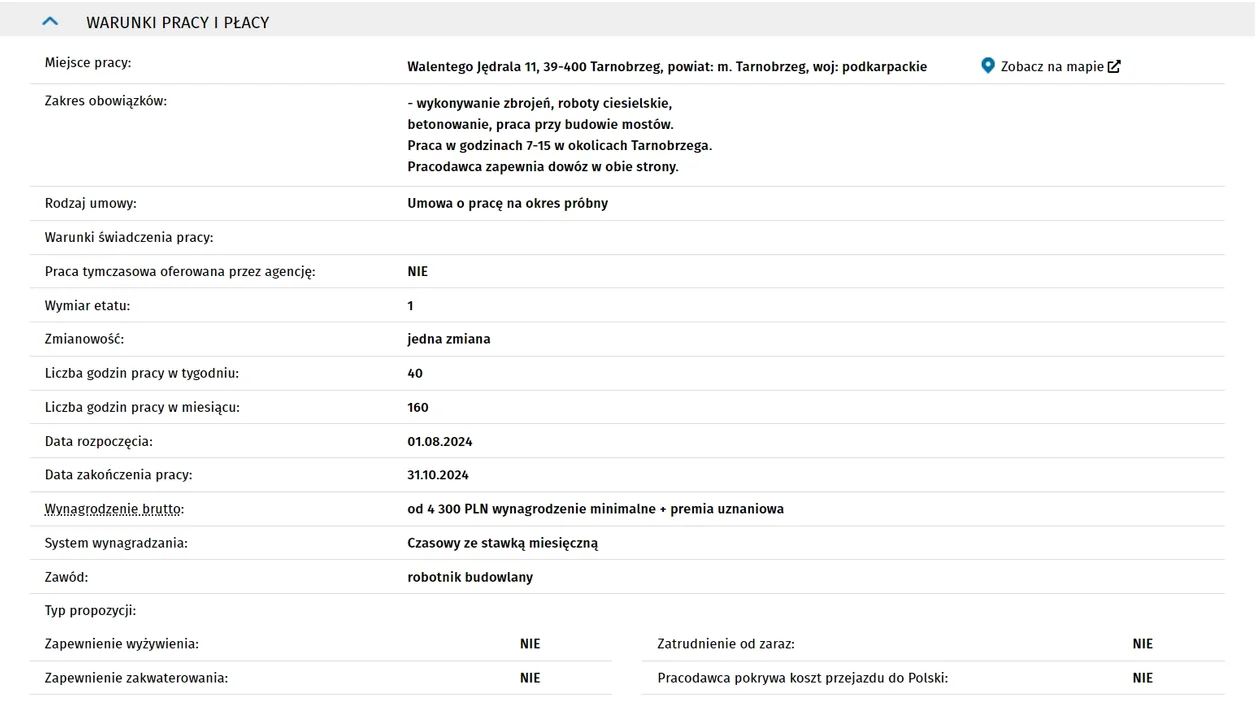Click the NIE value for Zapewnienie wyżywienia
Screen dimensions: 1260x702
[x=530, y=644]
